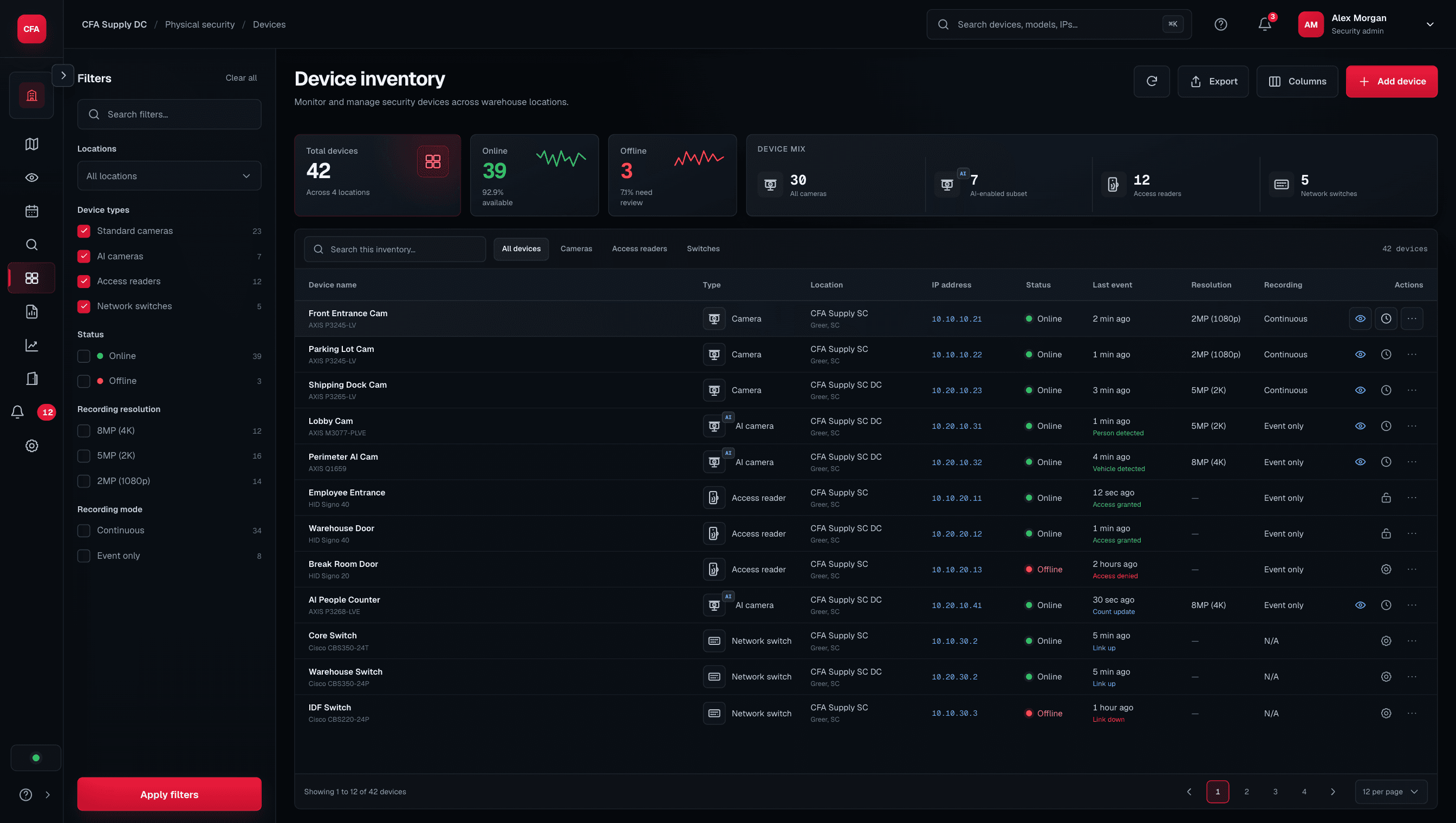Click the Add device button
This screenshot has width=1456, height=823.
click(1391, 81)
